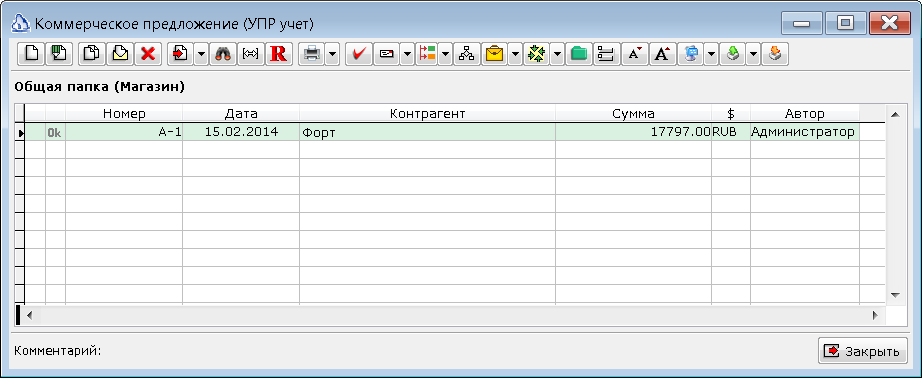Select the date cell 15.02.2014
The width and height of the screenshot is (922, 378).
pos(241,132)
